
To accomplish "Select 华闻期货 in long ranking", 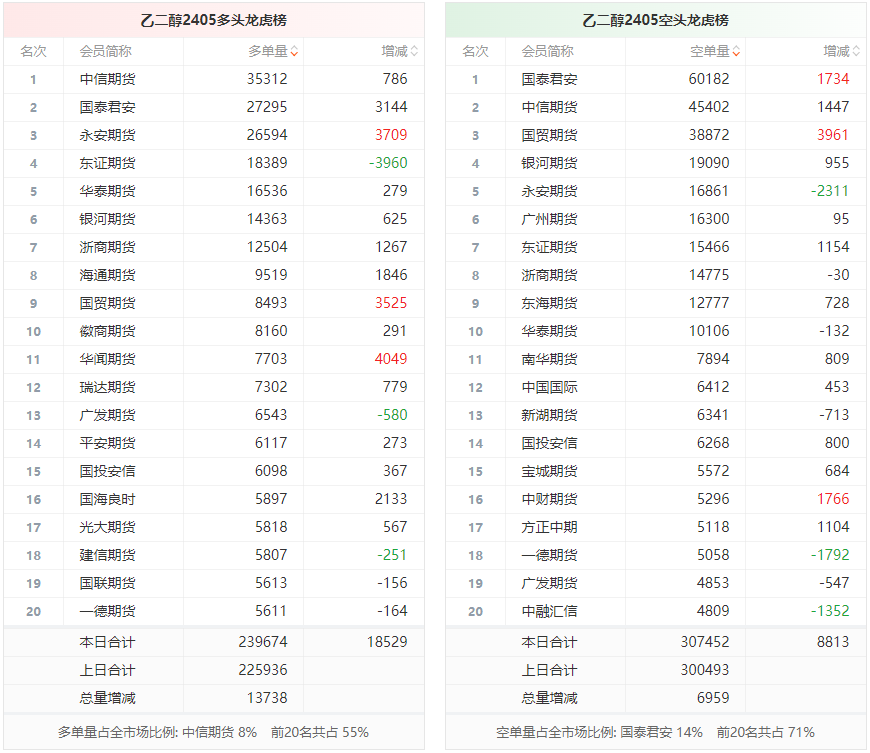I will coord(107,360).
